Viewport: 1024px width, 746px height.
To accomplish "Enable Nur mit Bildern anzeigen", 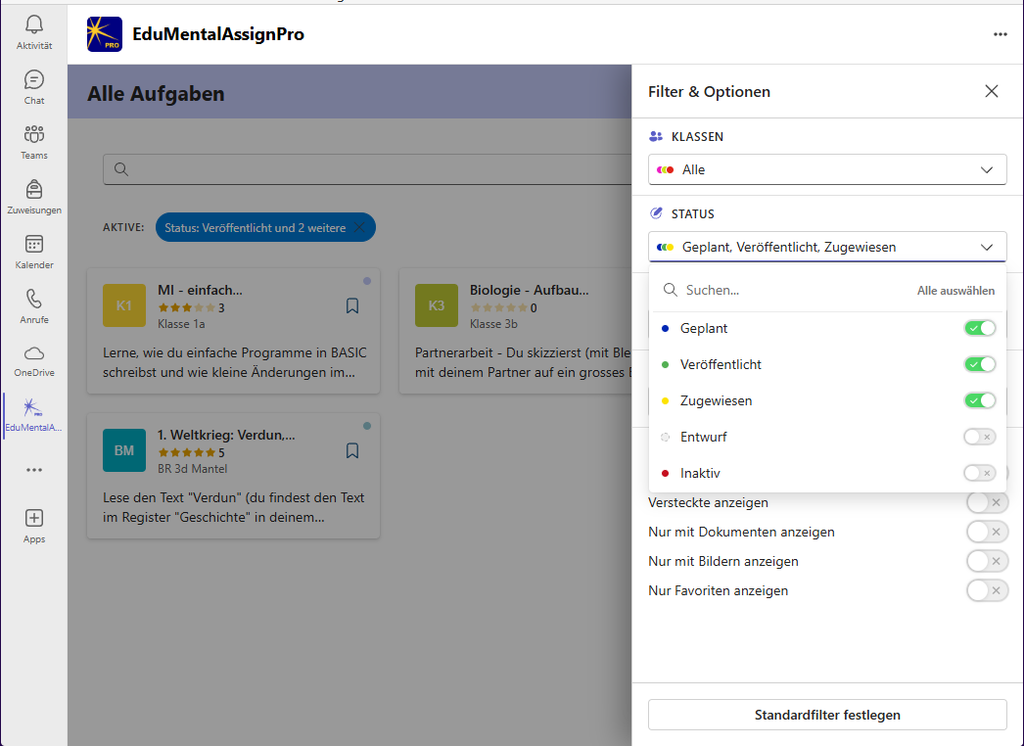I will click(987, 561).
